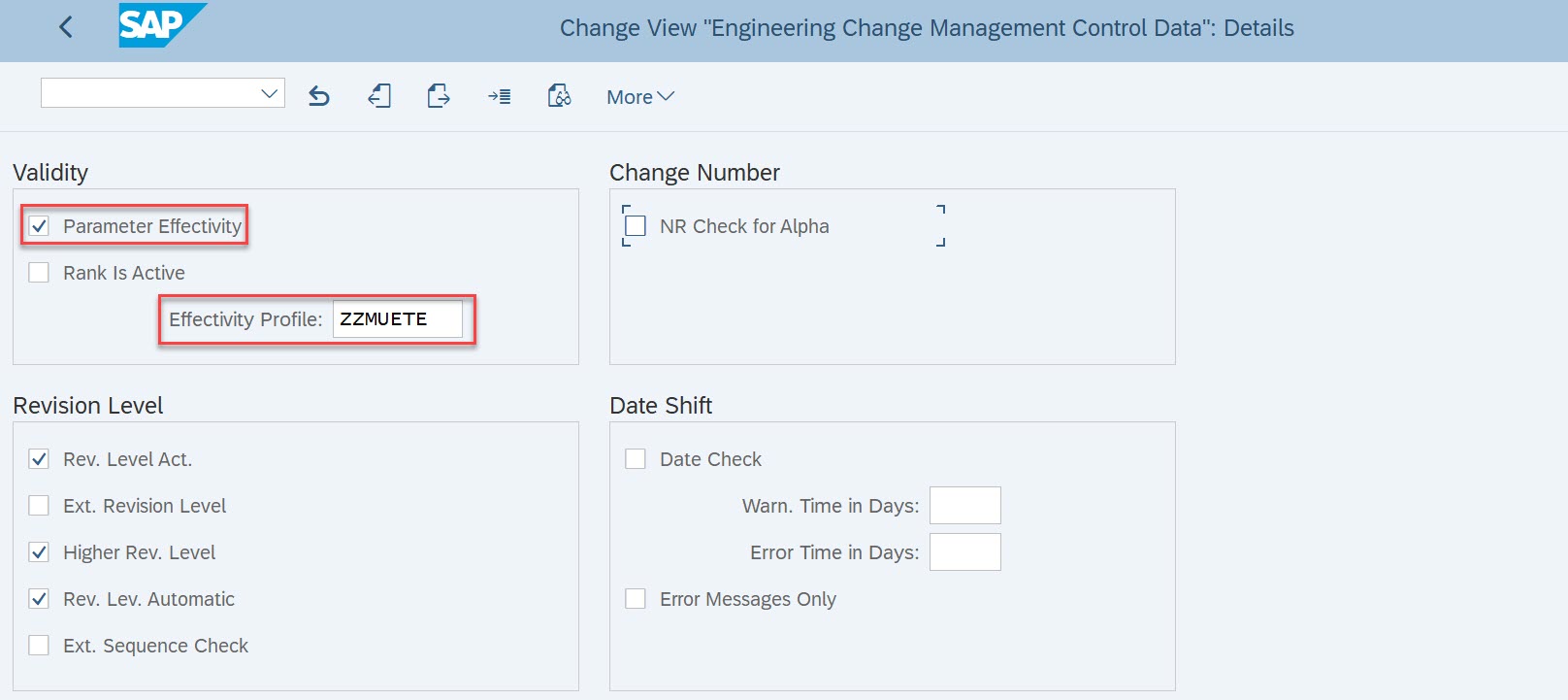Toggle Rev. Lev. Automatic checkbox

(39, 599)
